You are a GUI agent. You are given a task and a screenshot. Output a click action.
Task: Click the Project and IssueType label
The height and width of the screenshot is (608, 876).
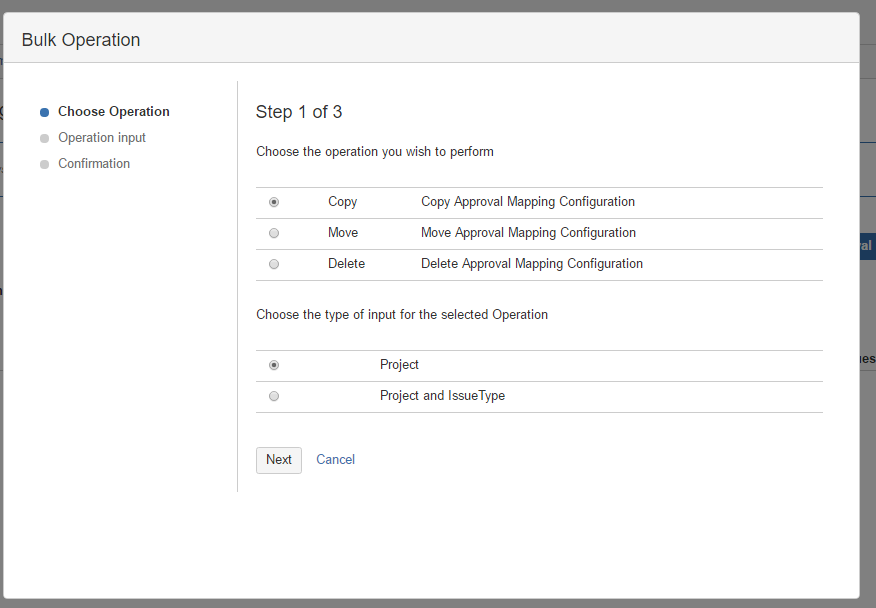coord(442,396)
